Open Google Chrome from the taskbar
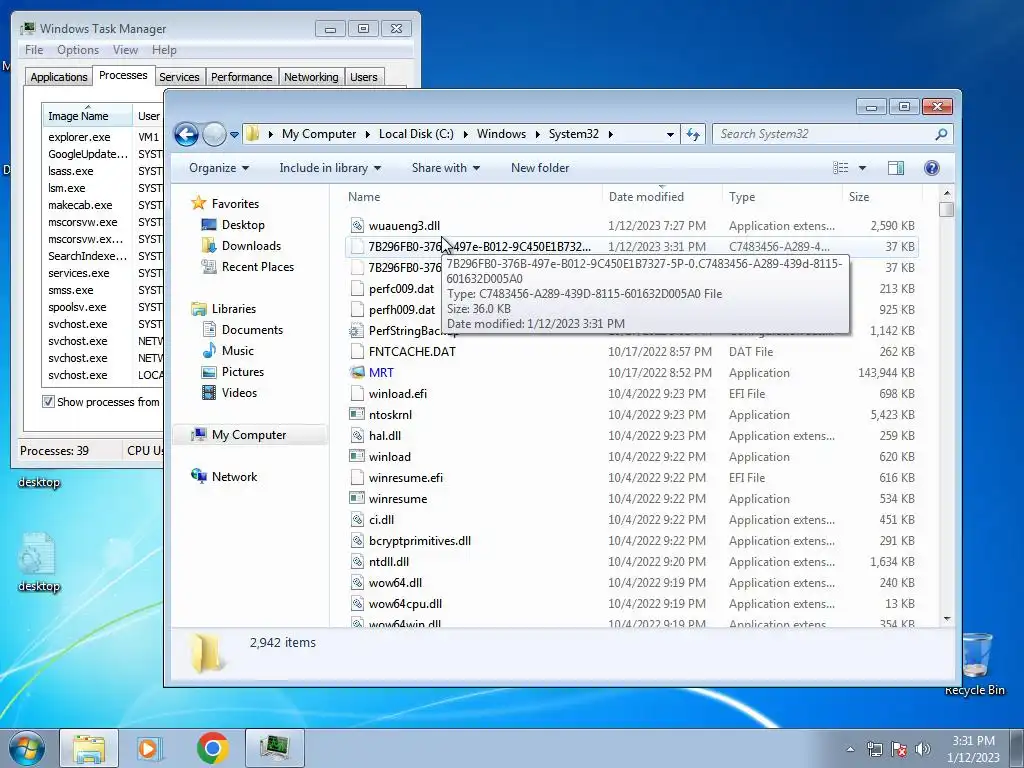The height and width of the screenshot is (768, 1024). coord(212,748)
